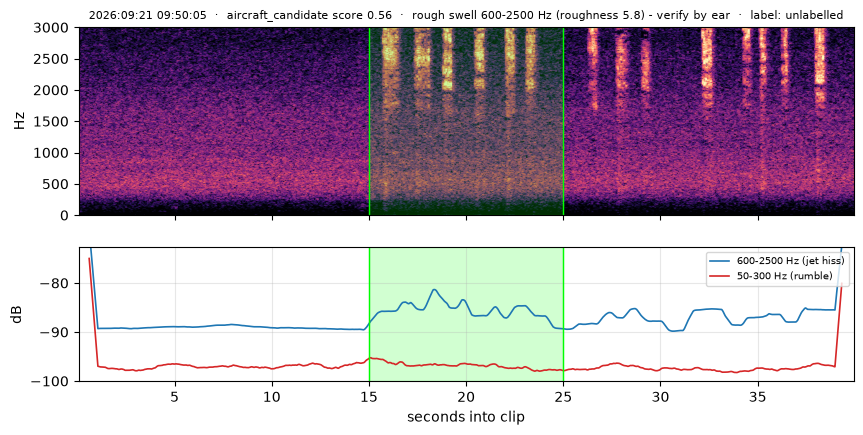Click the 'dB' y-axis label of lower plot
This screenshot has width=863, height=435.
pyautogui.click(x=17, y=314)
